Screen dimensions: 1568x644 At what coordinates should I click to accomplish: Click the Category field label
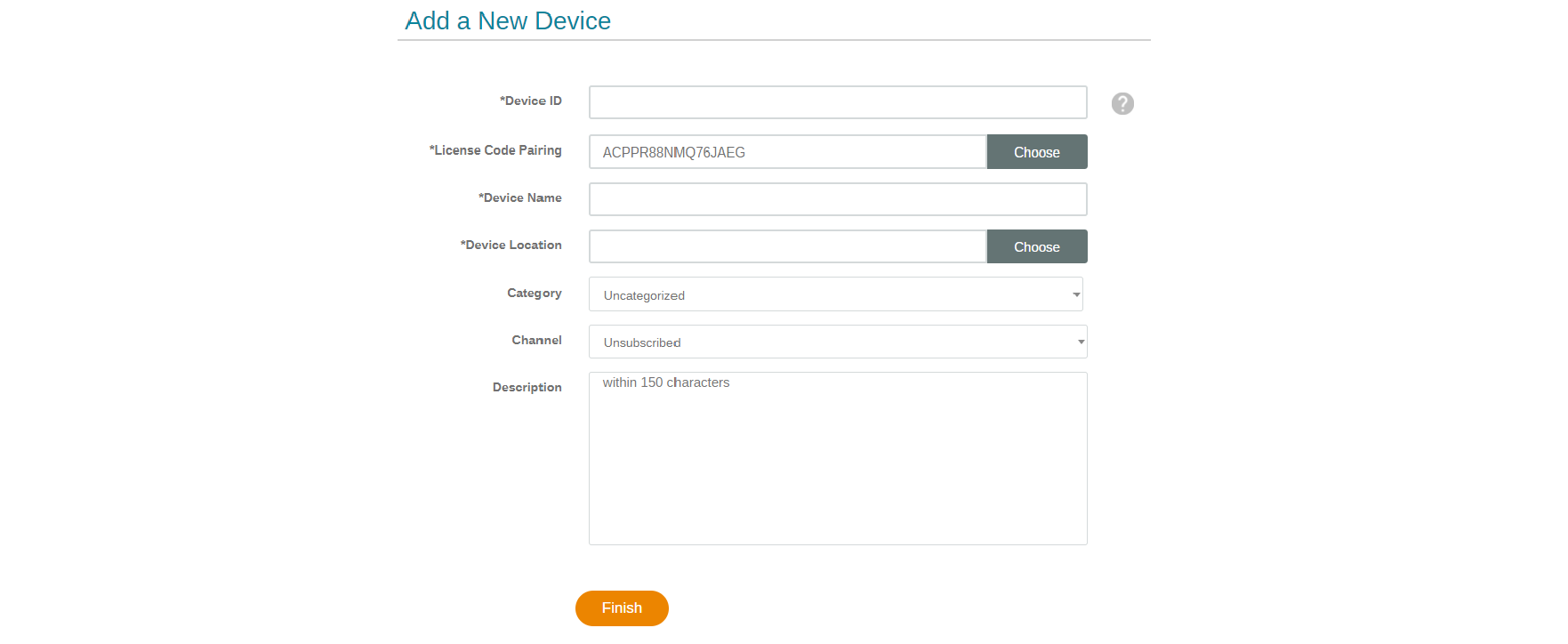(x=534, y=294)
